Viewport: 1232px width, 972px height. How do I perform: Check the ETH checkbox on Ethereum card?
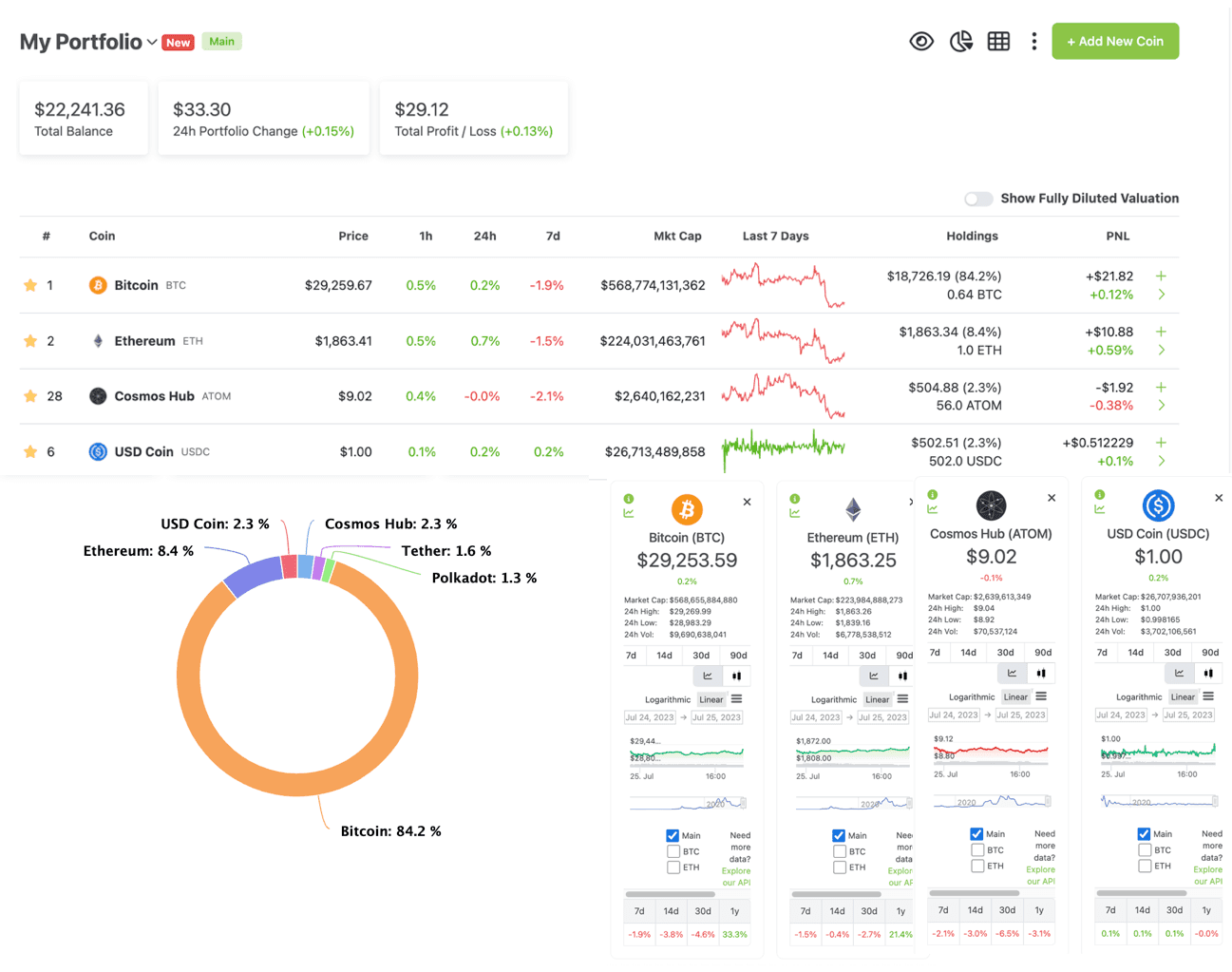click(x=839, y=867)
